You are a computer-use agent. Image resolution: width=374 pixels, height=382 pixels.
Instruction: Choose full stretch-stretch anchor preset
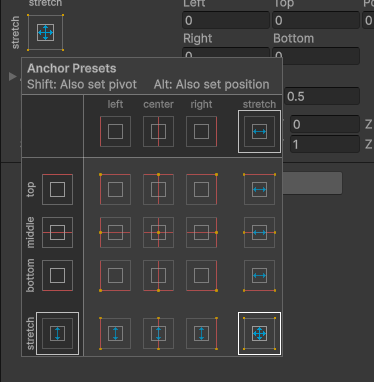coord(259,333)
